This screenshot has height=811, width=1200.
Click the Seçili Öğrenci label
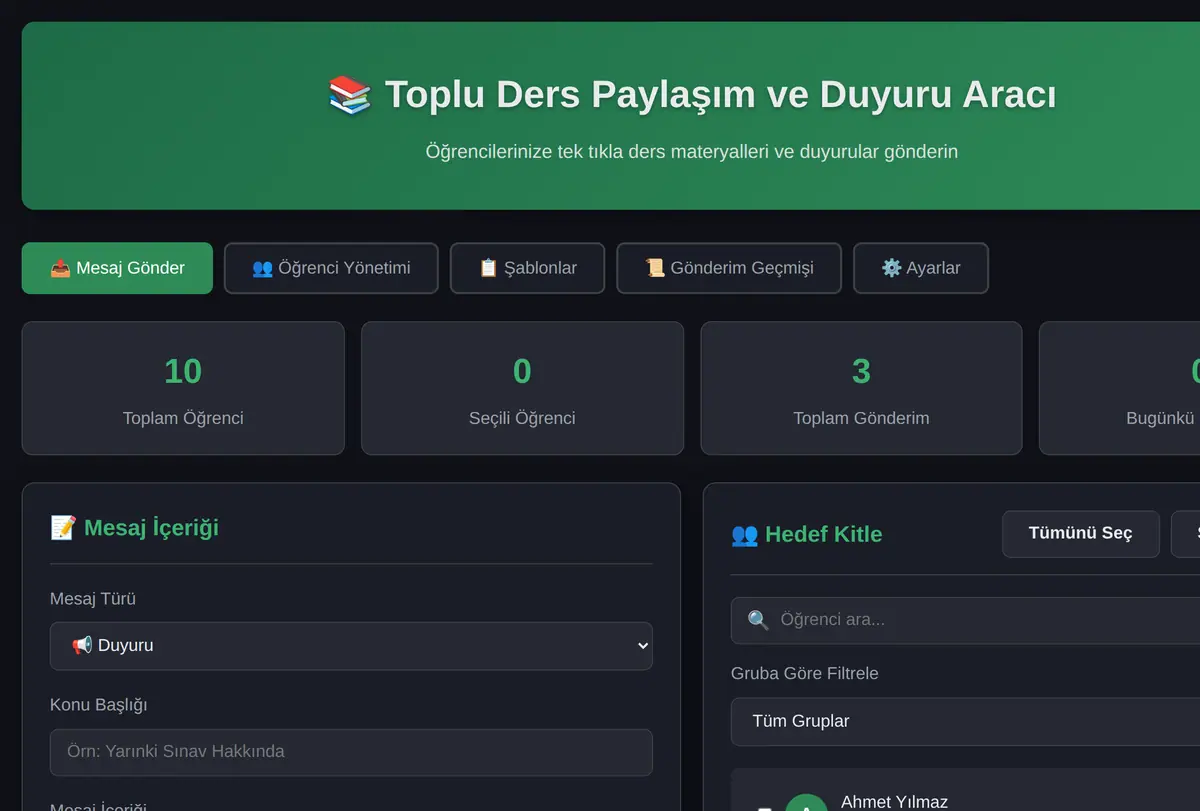point(522,418)
